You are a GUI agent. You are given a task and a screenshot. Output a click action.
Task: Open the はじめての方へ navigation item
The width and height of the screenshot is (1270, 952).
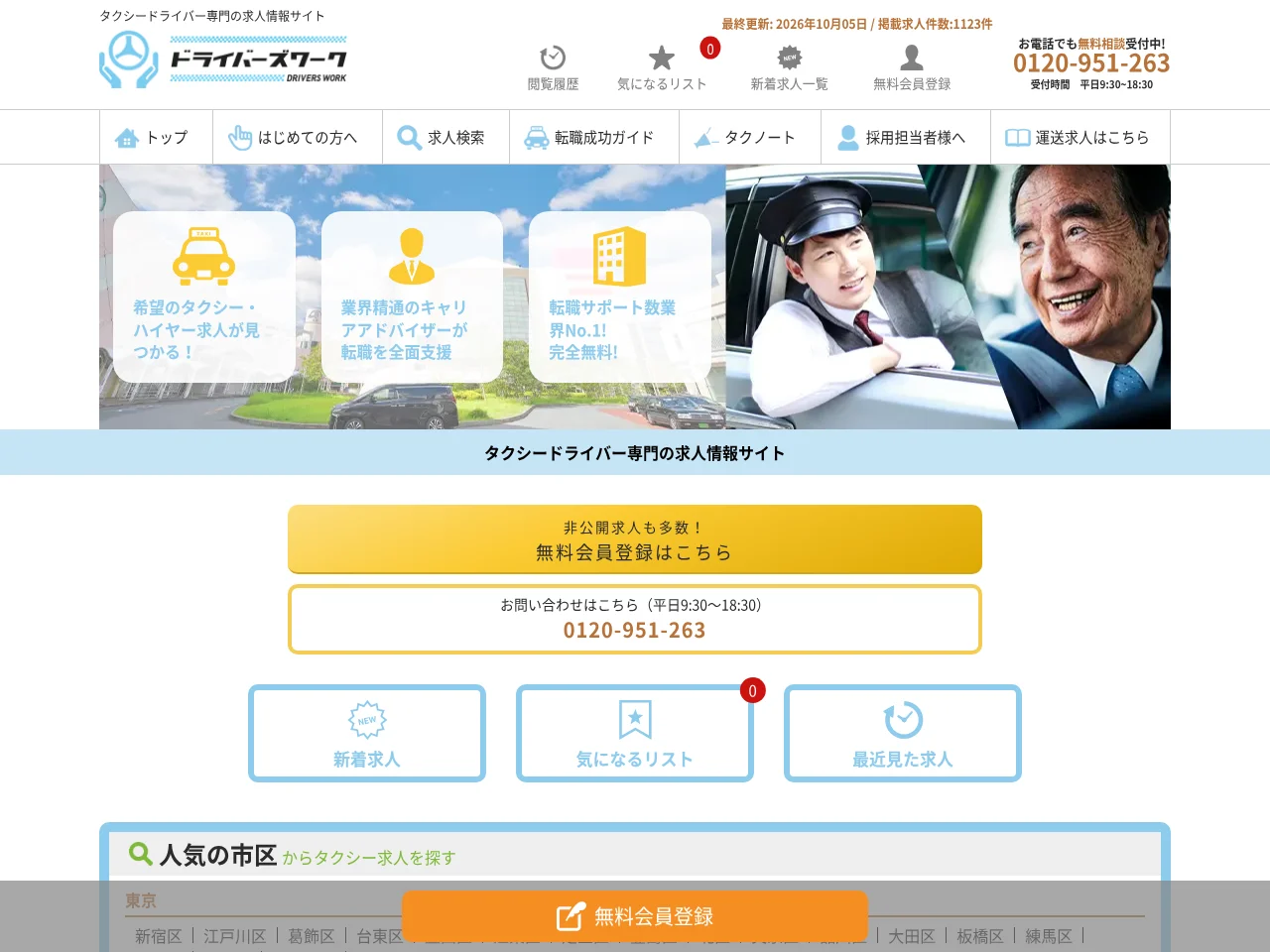(298, 137)
